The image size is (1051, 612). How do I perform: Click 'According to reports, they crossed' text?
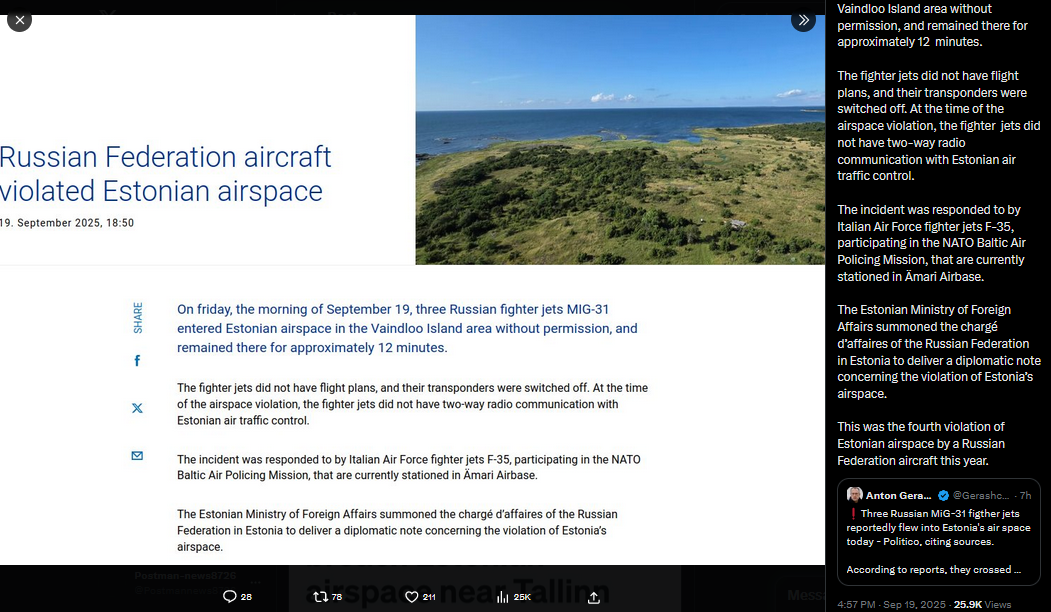[934, 569]
